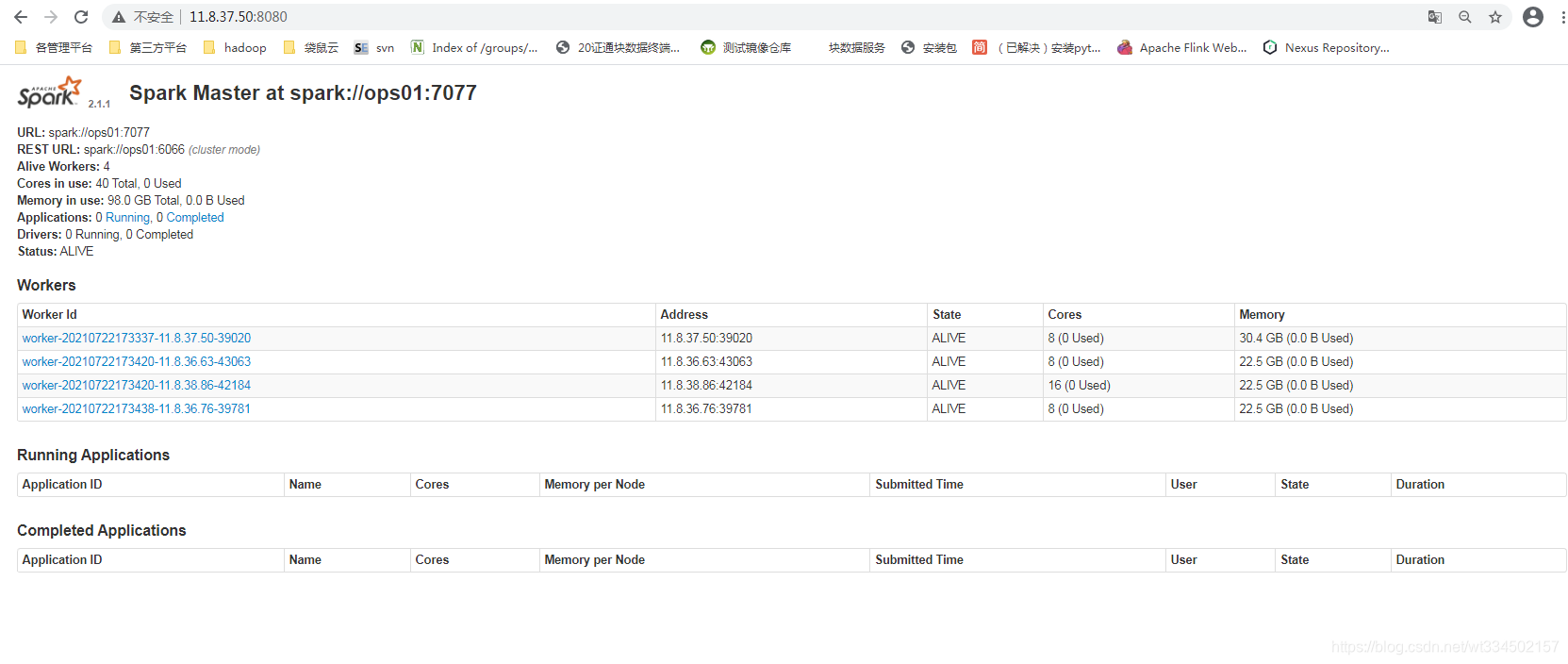Screen dimensions: 1568x664
Task: Reload the Spark Master page
Action: (81, 17)
